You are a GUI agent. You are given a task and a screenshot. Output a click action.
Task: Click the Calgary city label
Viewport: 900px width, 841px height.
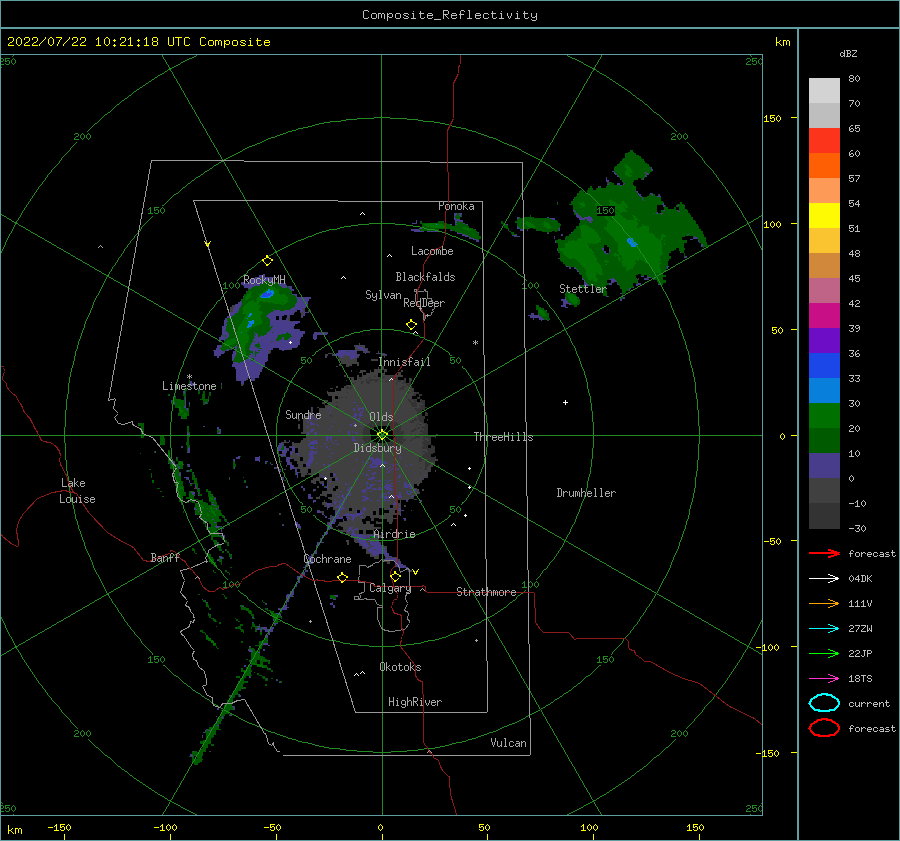pos(390,588)
